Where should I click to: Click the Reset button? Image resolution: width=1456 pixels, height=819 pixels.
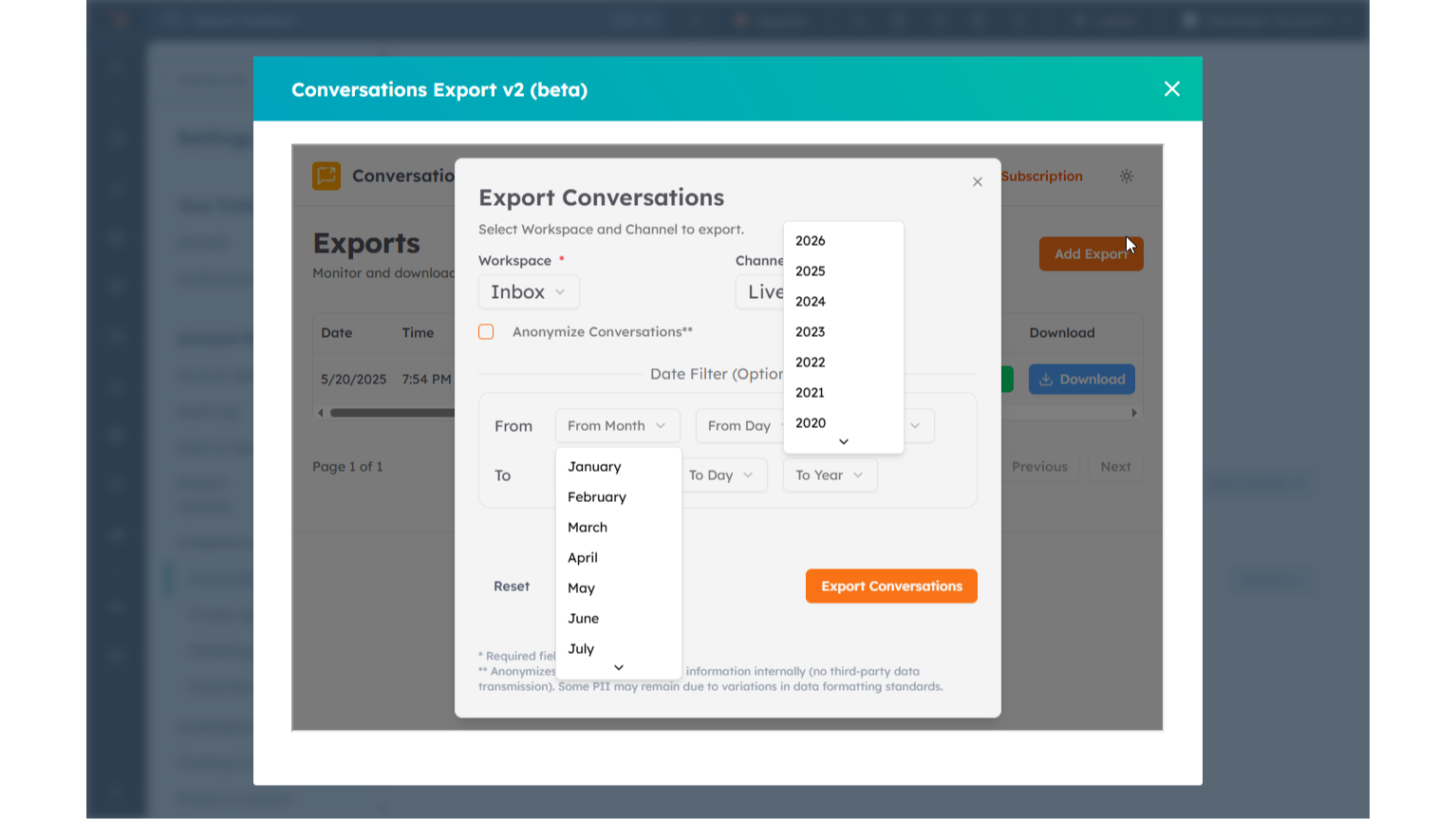click(x=512, y=586)
